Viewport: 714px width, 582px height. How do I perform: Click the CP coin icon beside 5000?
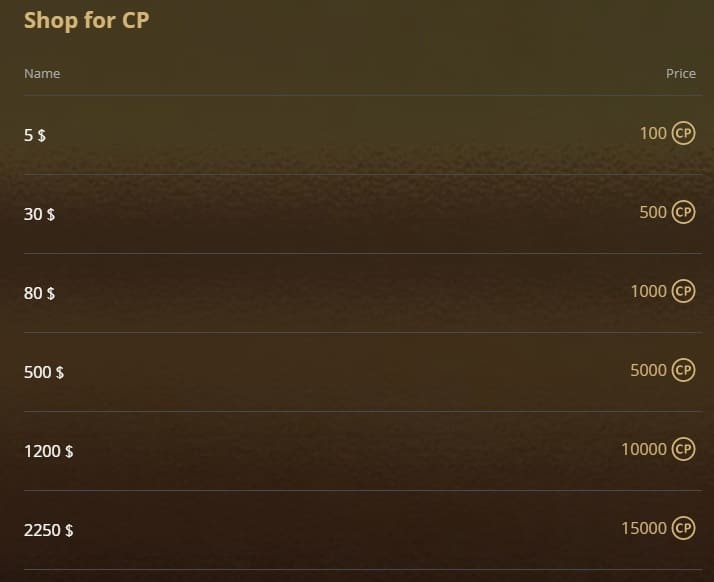coord(683,370)
